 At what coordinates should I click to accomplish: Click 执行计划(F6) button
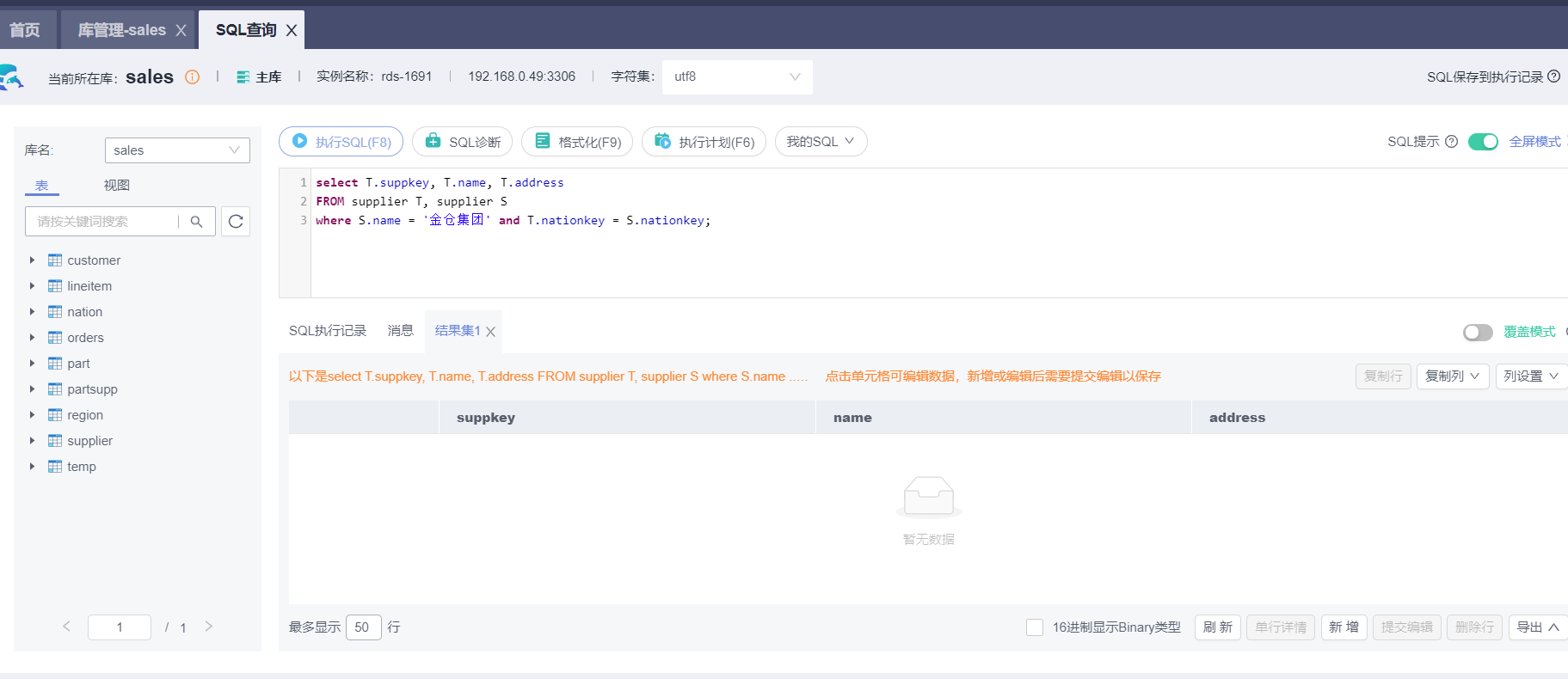pos(704,142)
